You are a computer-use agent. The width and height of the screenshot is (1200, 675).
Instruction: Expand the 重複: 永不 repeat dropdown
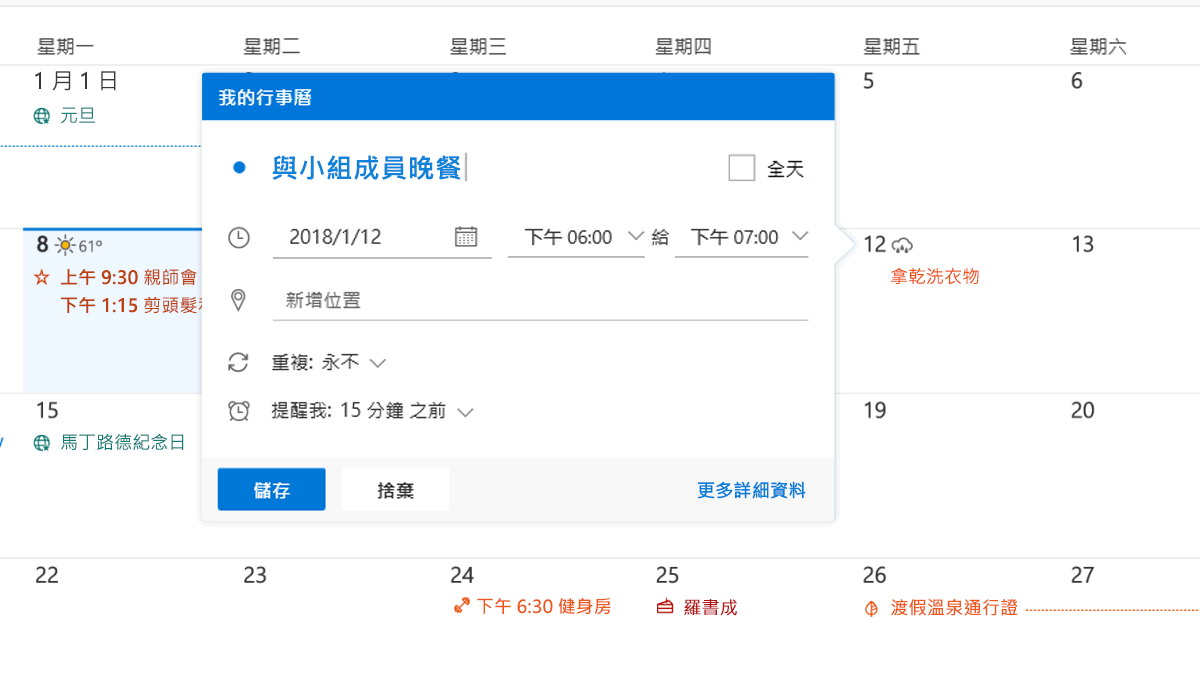click(x=328, y=362)
